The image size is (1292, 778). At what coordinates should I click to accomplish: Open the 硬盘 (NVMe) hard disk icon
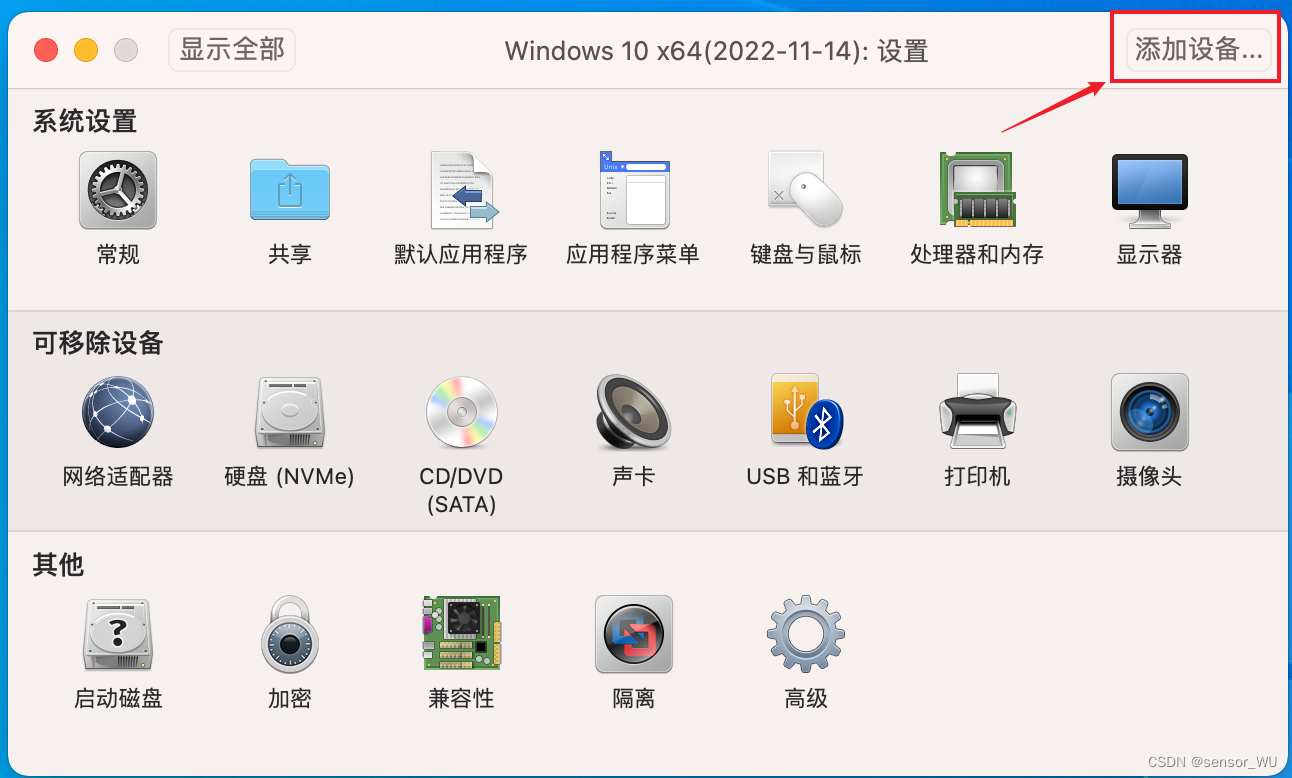pos(289,412)
